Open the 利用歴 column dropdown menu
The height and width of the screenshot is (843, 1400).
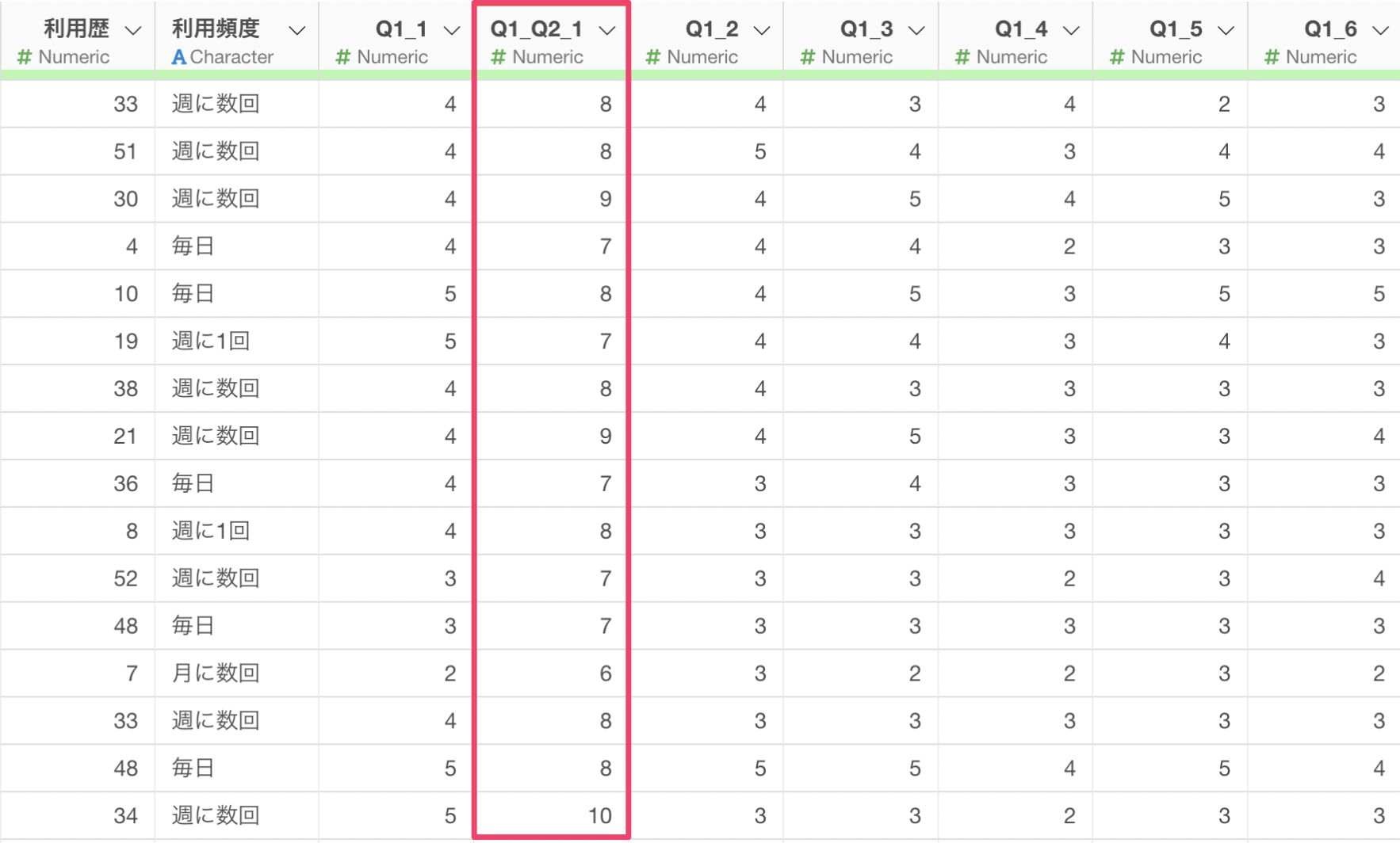tap(133, 30)
